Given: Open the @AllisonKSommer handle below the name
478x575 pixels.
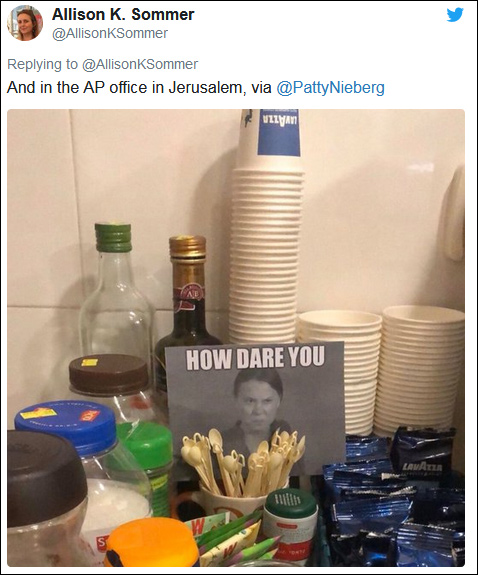Looking at the screenshot, I should click(x=110, y=33).
